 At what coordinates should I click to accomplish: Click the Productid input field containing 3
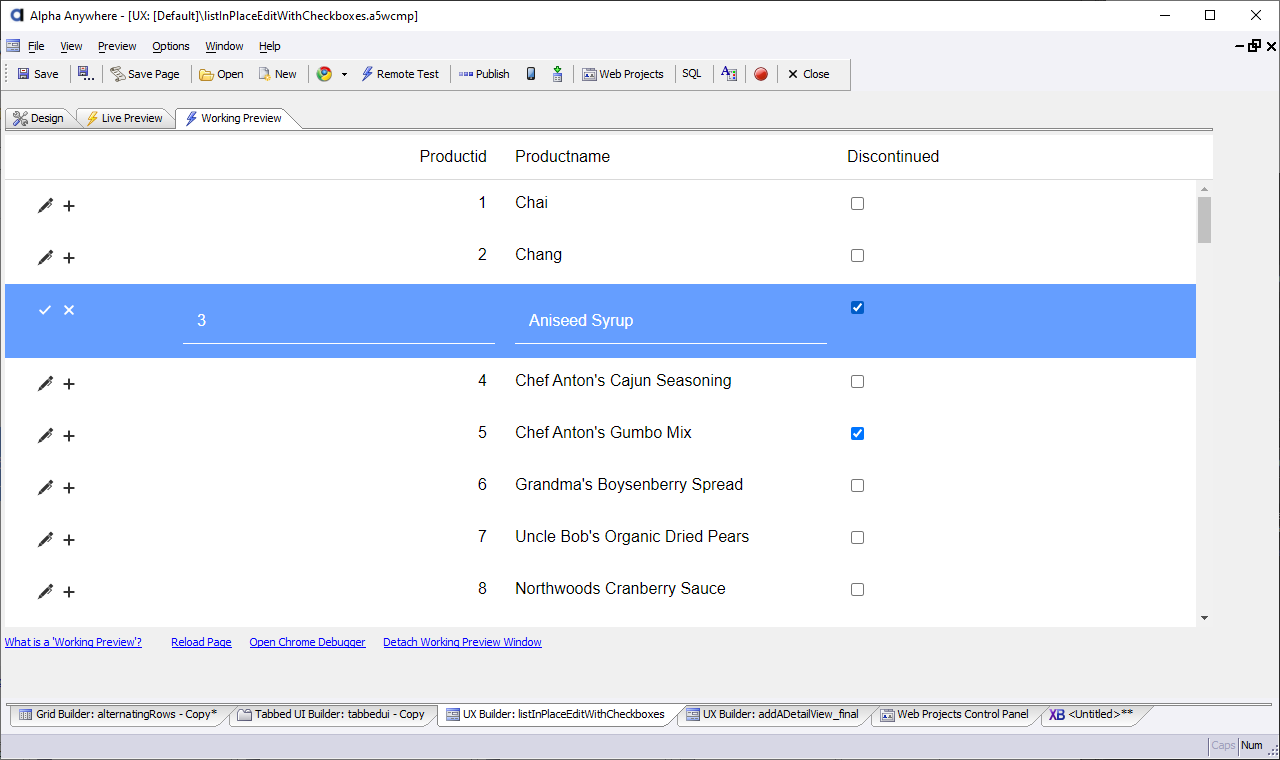(339, 321)
